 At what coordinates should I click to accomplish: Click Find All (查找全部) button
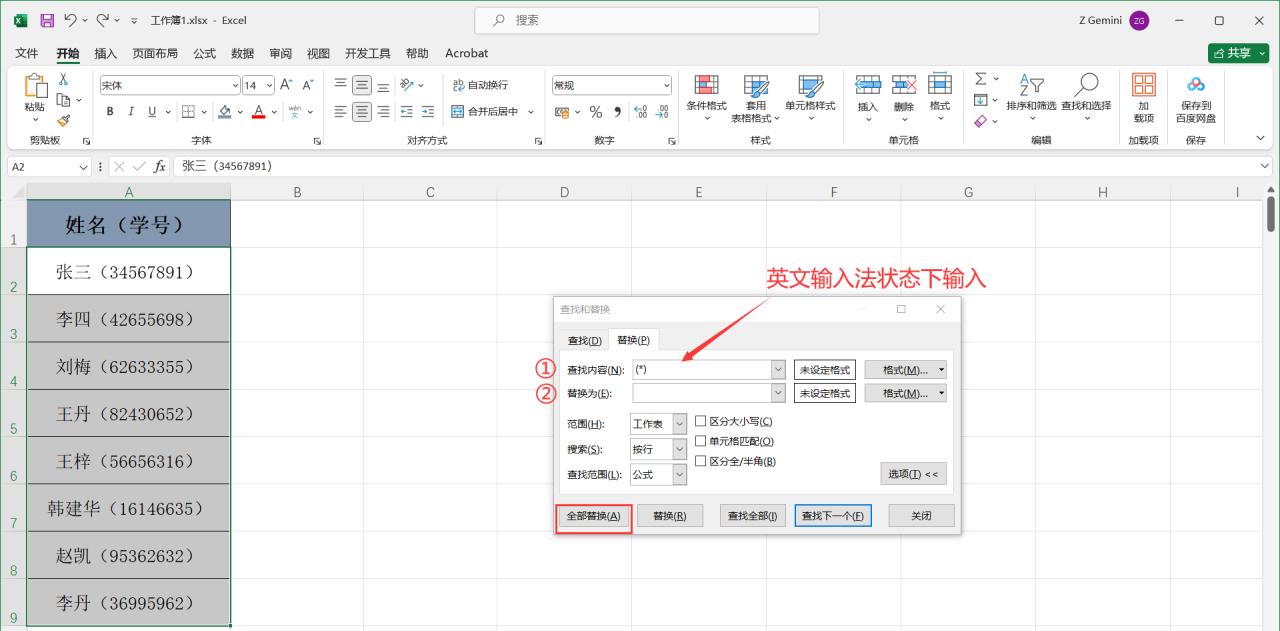752,516
